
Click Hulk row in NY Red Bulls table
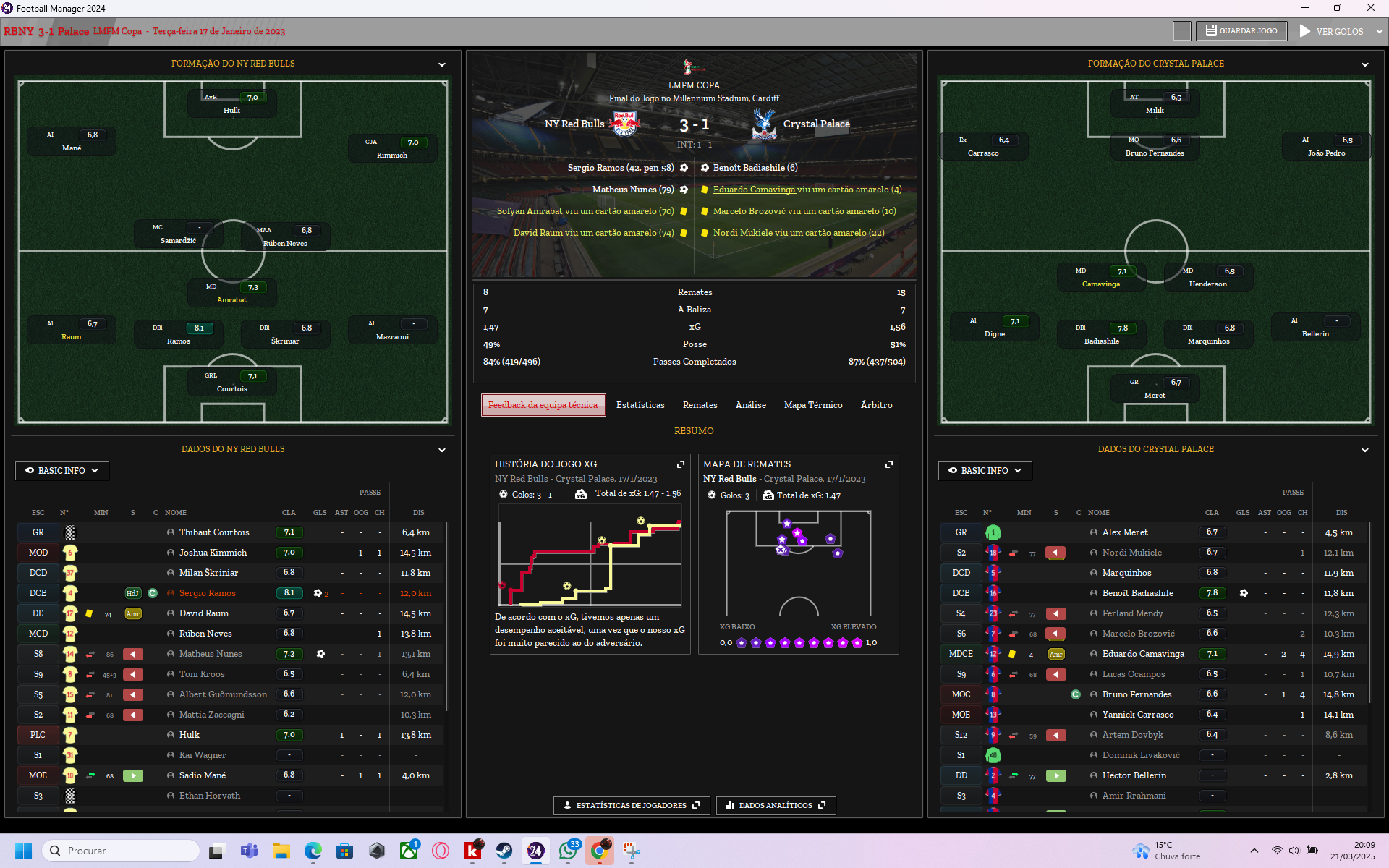[x=230, y=735]
